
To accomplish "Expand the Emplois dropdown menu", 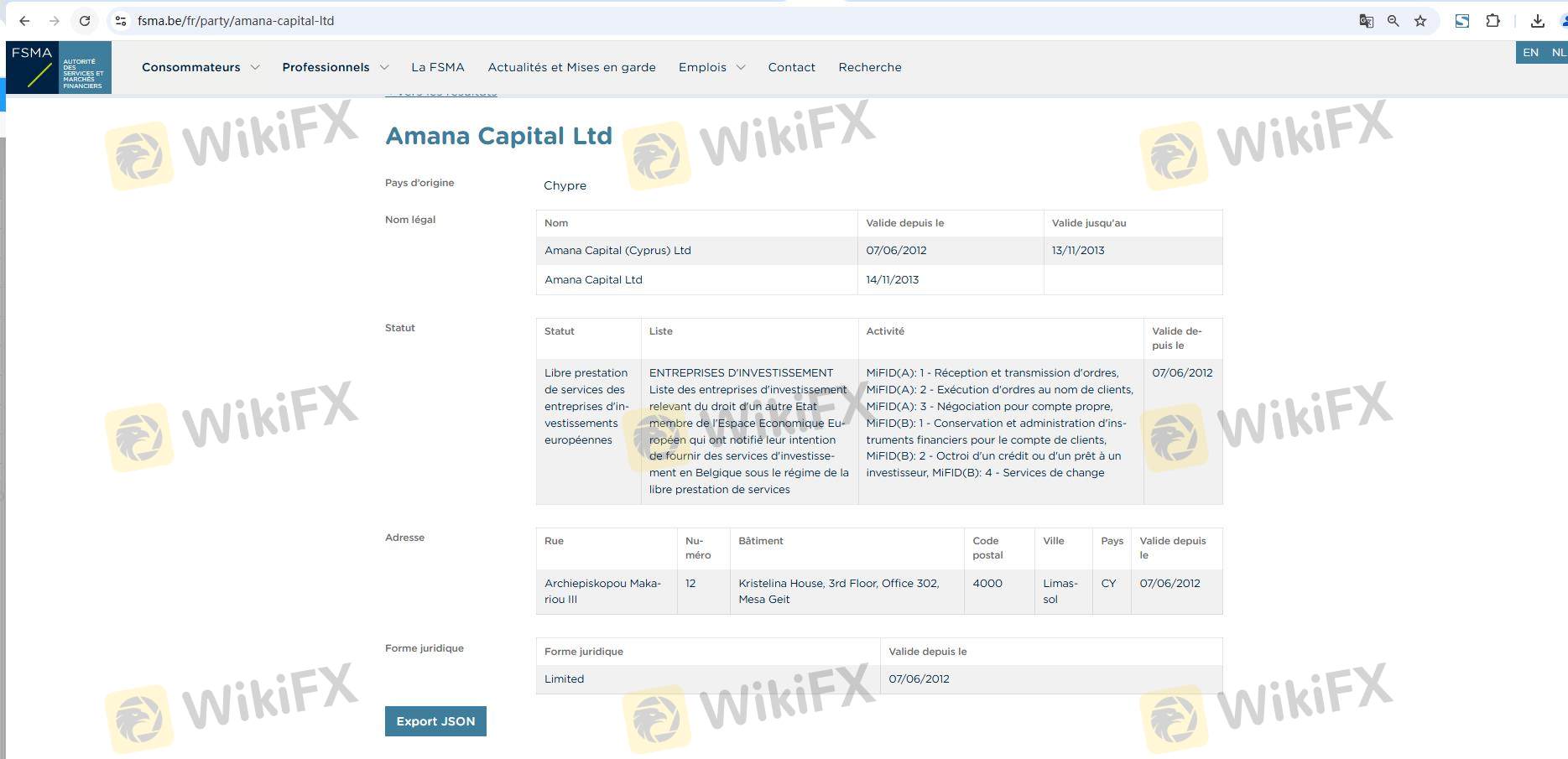I will click(711, 67).
